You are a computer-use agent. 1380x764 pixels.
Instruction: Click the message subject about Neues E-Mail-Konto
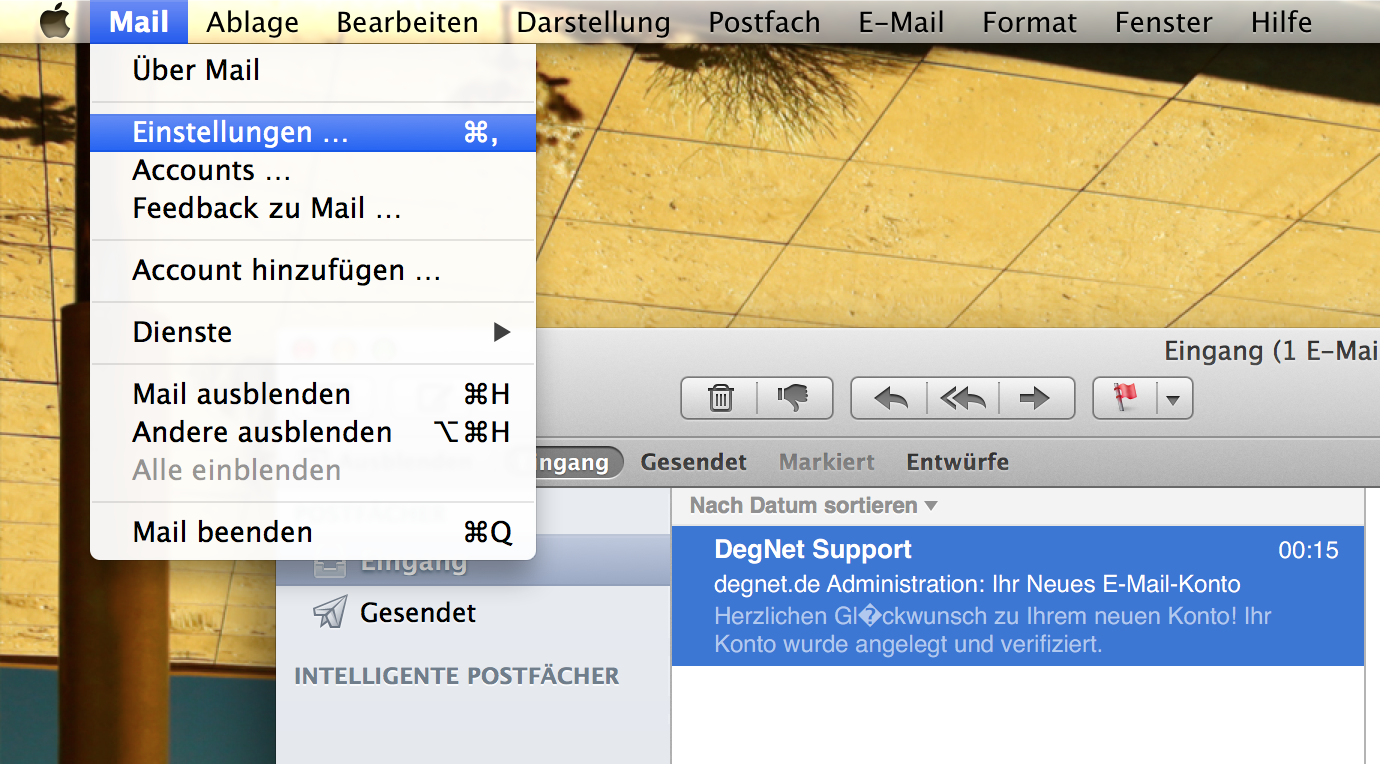click(978, 584)
